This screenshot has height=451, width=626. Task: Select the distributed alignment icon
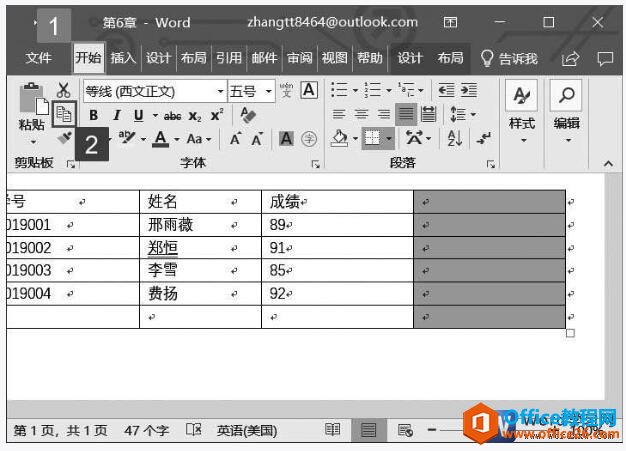click(429, 114)
